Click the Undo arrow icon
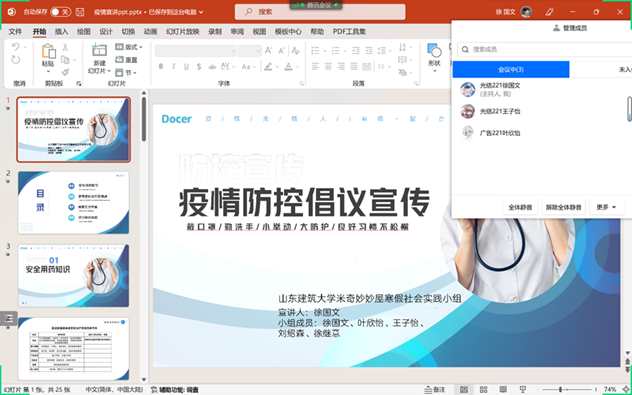The width and height of the screenshot is (632, 395). [x=15, y=47]
